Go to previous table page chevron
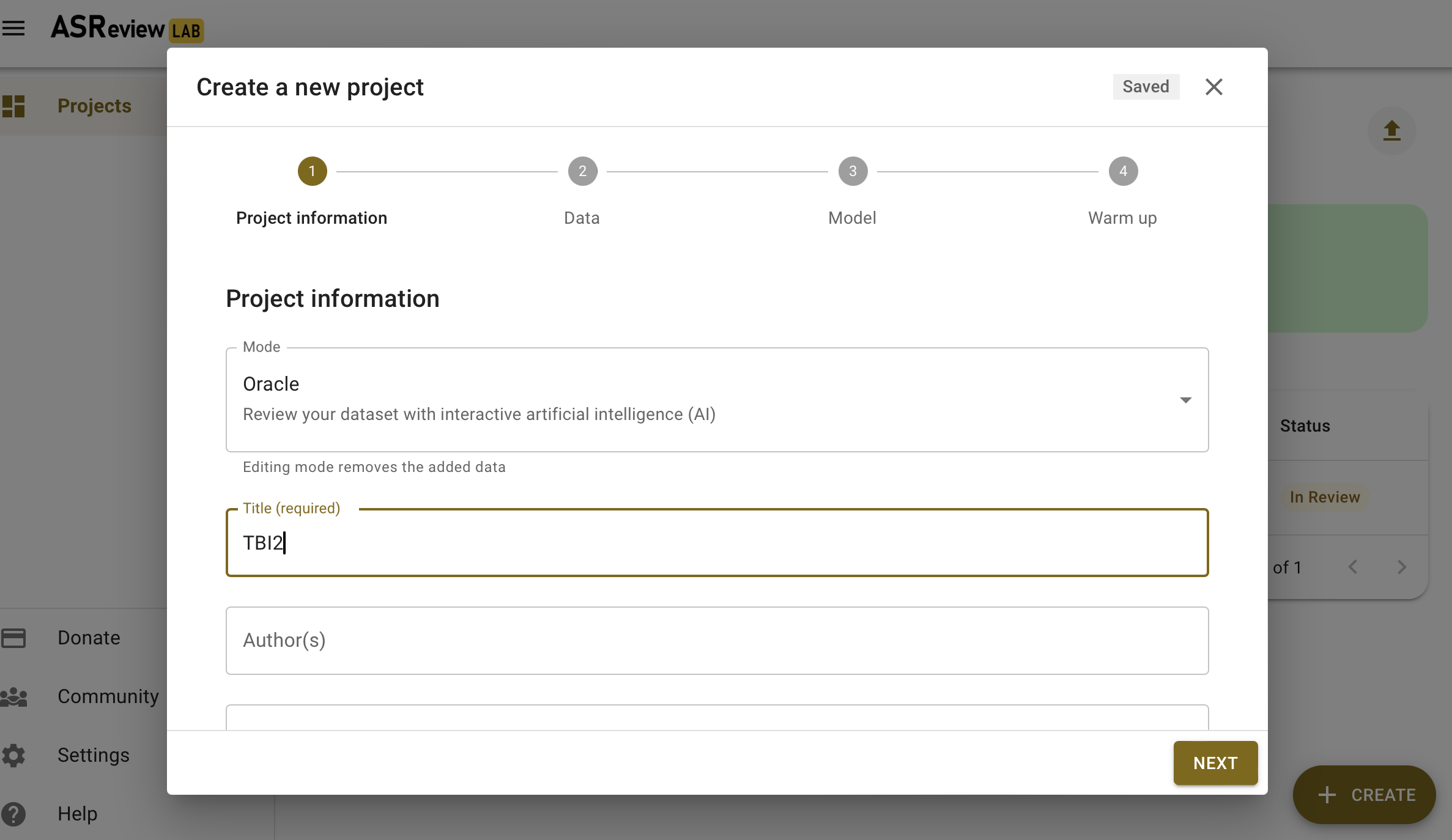 1353,567
